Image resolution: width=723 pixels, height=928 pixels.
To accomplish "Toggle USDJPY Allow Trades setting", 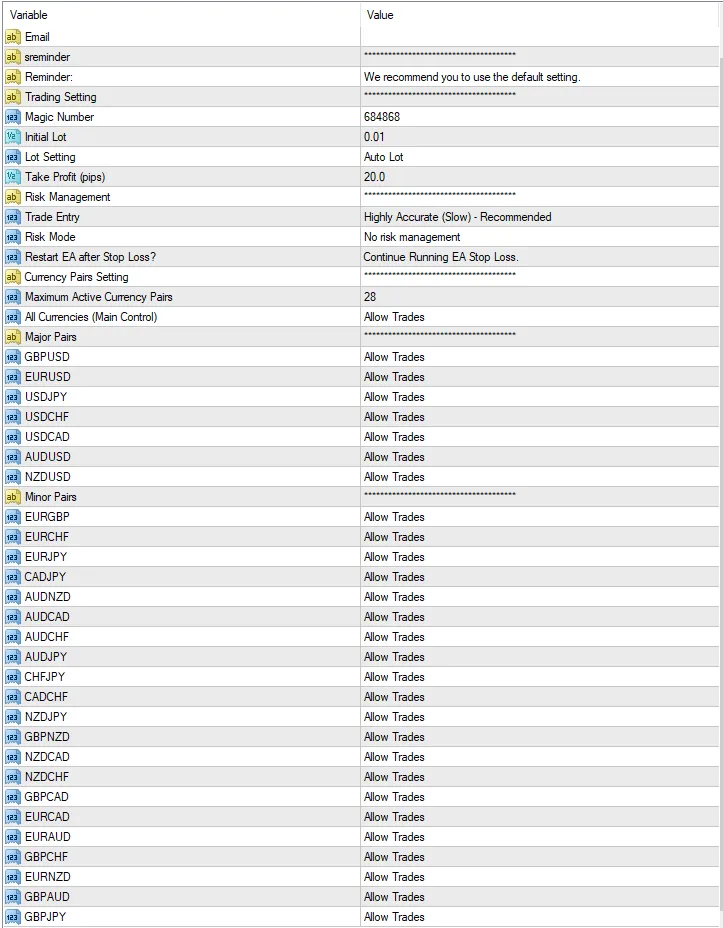I will tap(394, 397).
